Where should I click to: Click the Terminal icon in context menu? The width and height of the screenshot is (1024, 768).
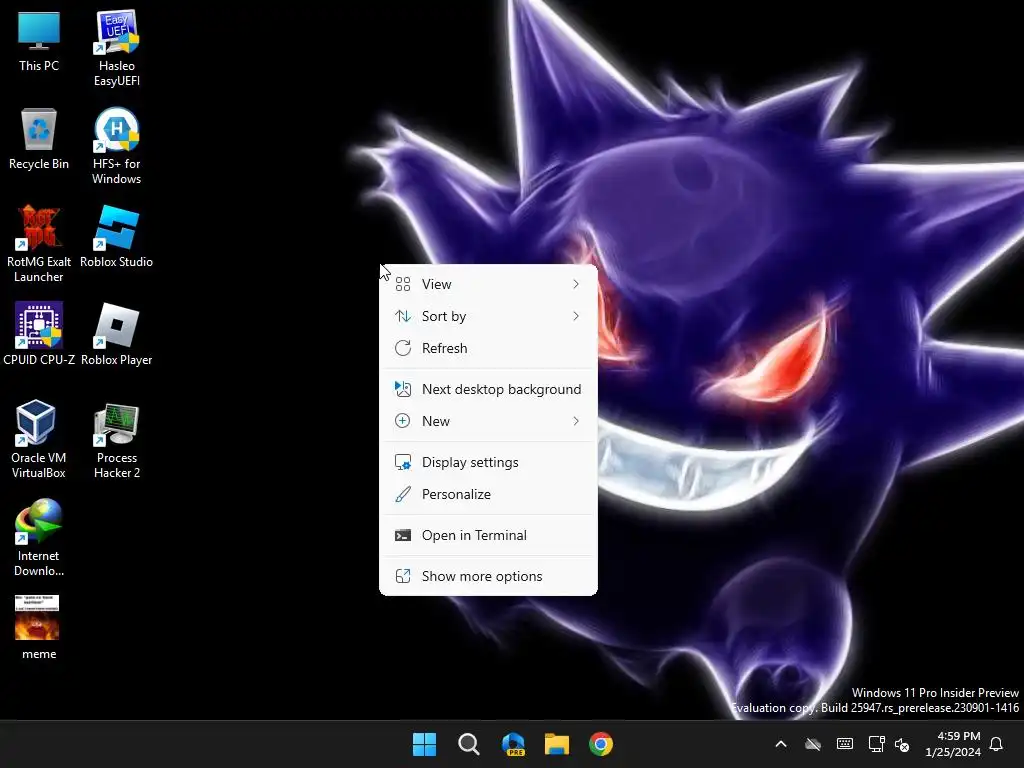point(403,536)
